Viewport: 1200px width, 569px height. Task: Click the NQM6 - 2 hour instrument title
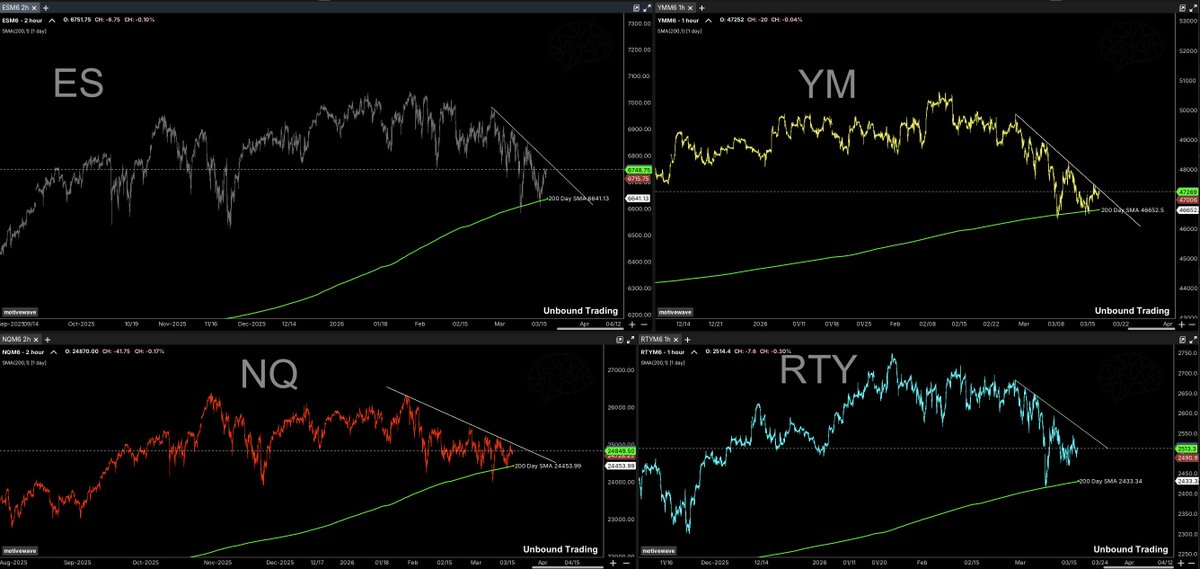[23, 352]
